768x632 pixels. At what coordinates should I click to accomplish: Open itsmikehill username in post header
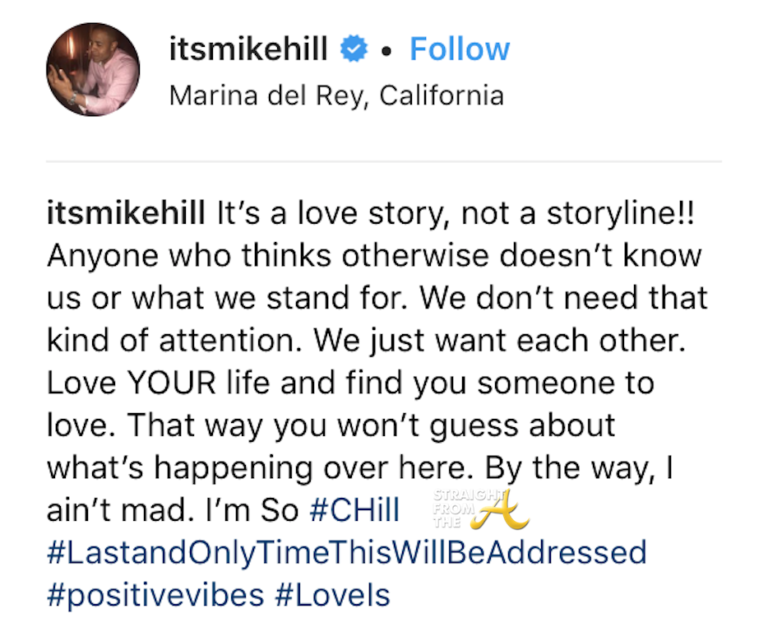click(248, 49)
